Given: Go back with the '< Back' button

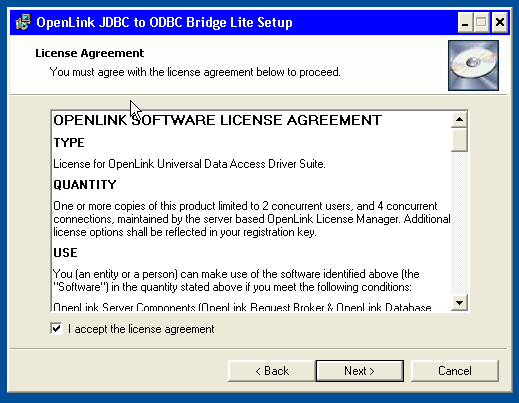Looking at the screenshot, I should tap(272, 371).
